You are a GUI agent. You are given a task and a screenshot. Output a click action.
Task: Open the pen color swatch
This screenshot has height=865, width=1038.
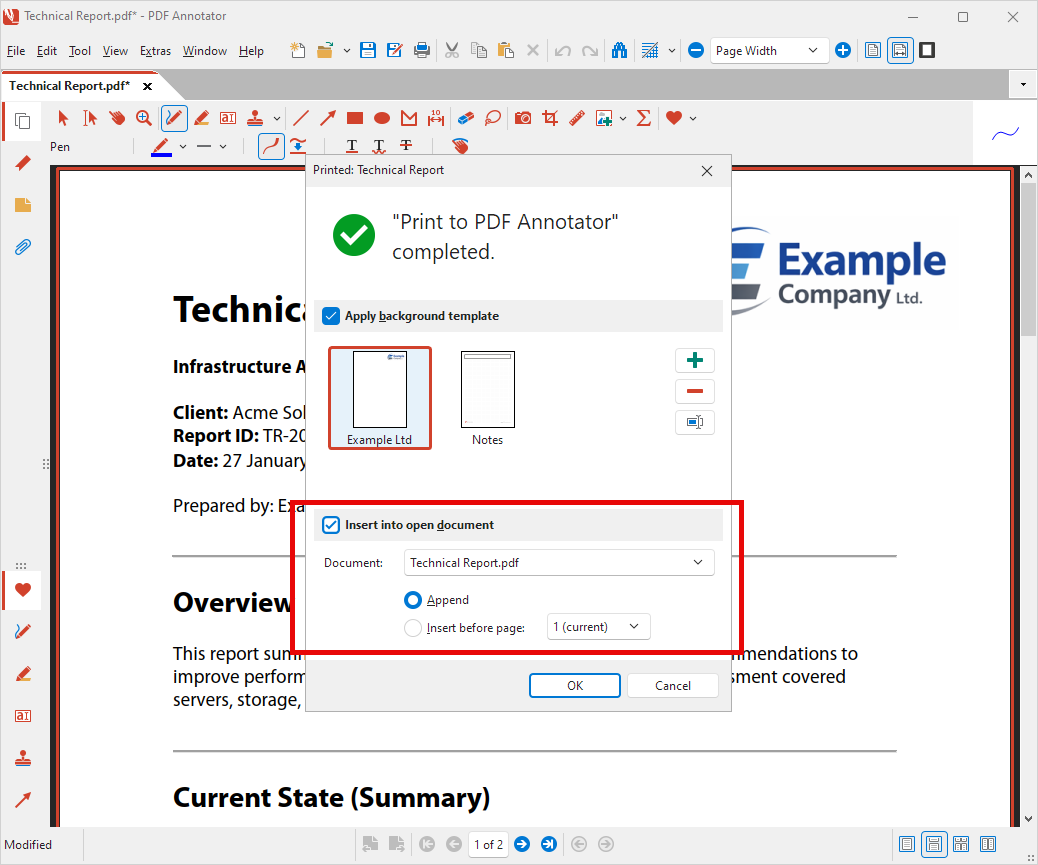pyautogui.click(x=162, y=146)
